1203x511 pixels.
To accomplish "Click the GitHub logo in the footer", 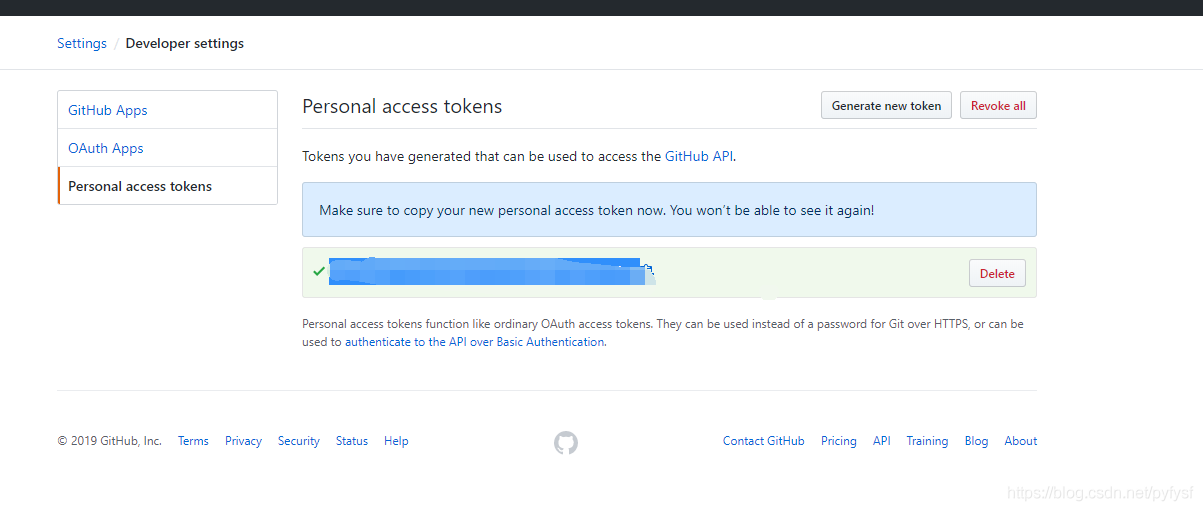I will (x=566, y=442).
